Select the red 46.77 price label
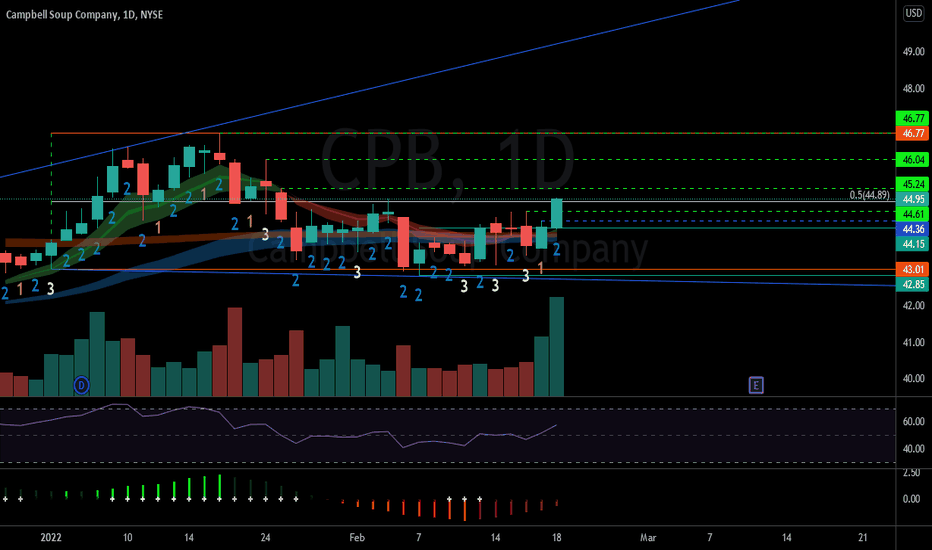Screen dimensions: 932x550 point(912,133)
